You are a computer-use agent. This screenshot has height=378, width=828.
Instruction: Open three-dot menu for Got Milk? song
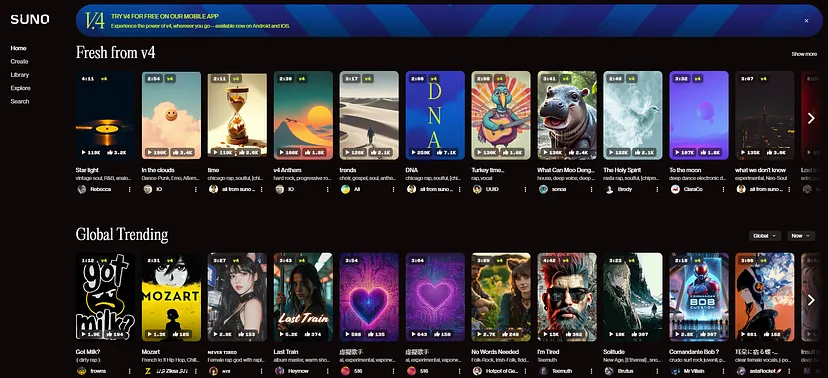tap(129, 371)
